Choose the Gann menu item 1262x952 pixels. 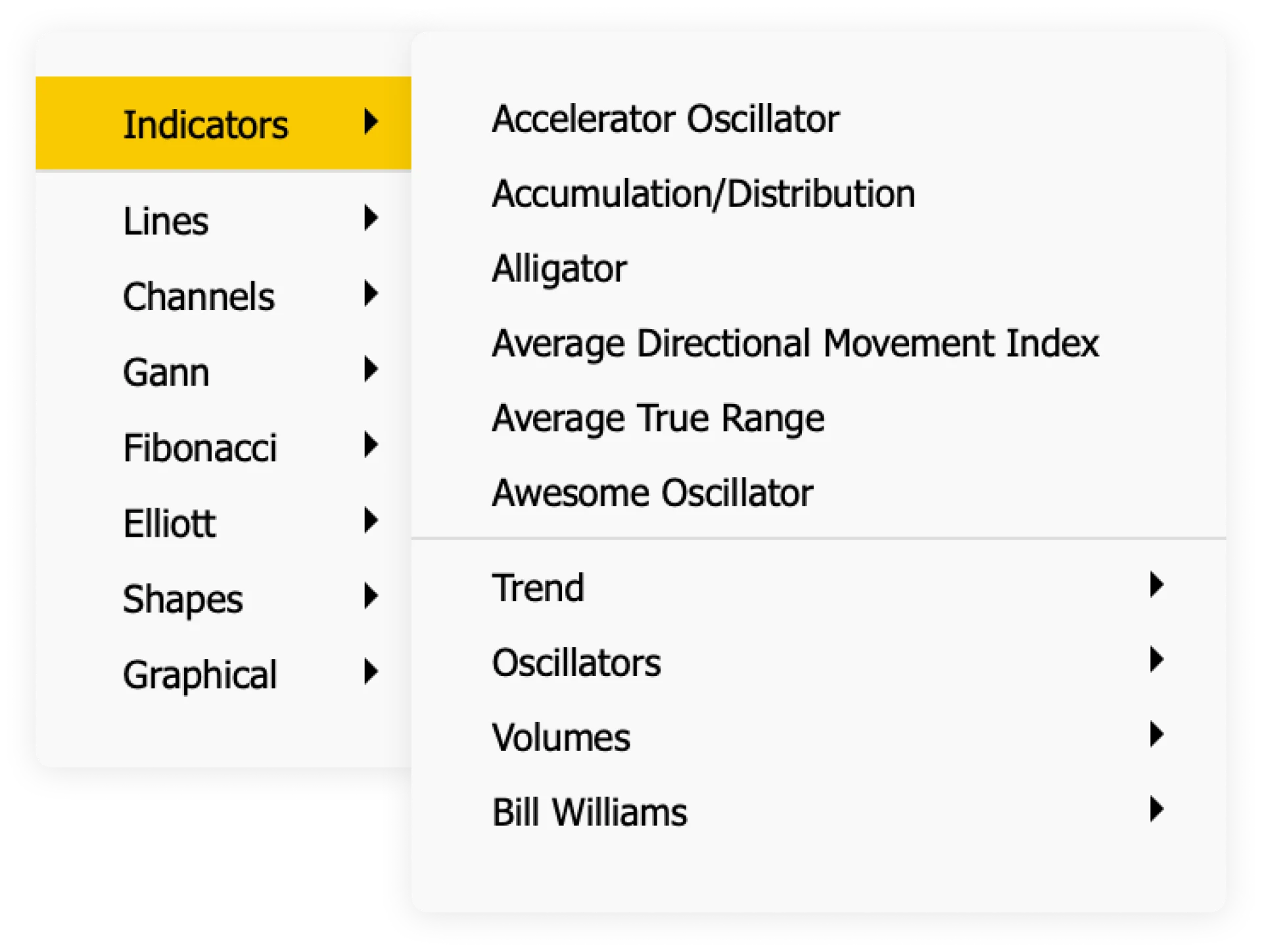(x=166, y=372)
